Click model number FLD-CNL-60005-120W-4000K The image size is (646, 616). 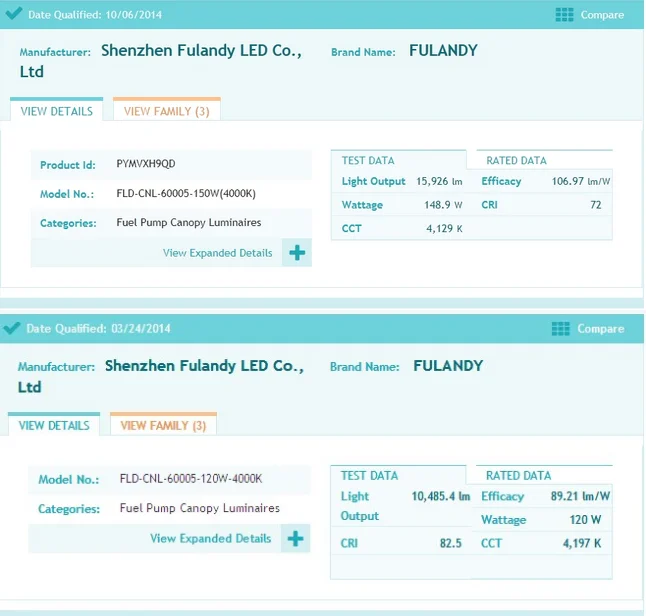[191, 479]
